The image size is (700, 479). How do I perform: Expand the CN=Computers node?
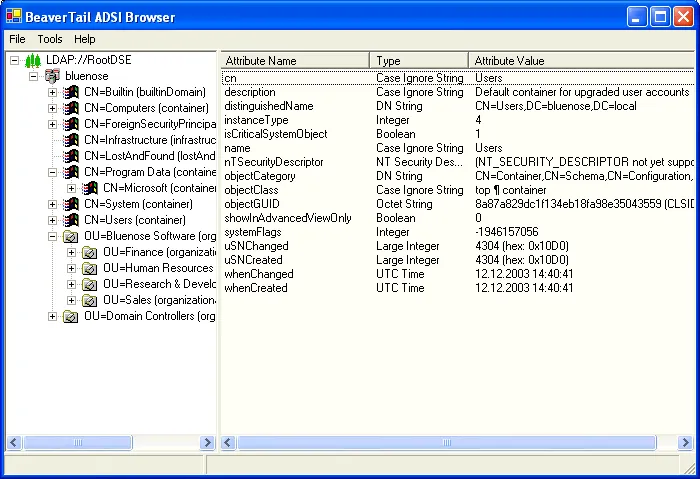click(53, 108)
